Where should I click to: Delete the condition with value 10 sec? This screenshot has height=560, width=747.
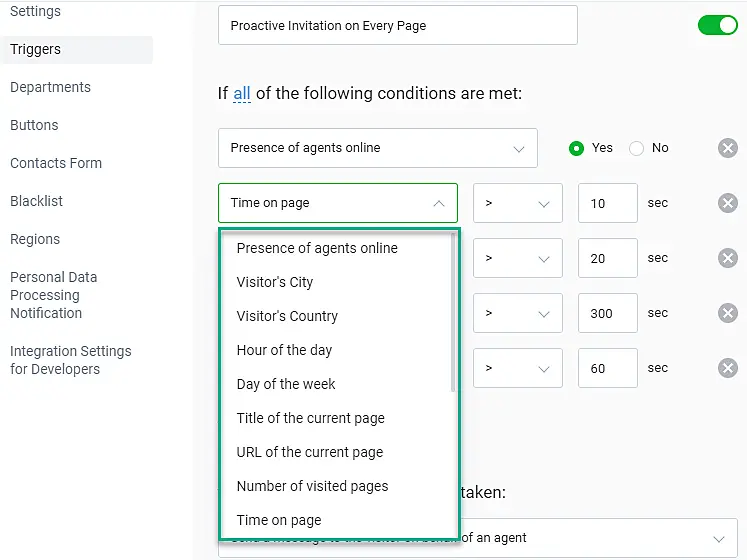[x=728, y=203]
